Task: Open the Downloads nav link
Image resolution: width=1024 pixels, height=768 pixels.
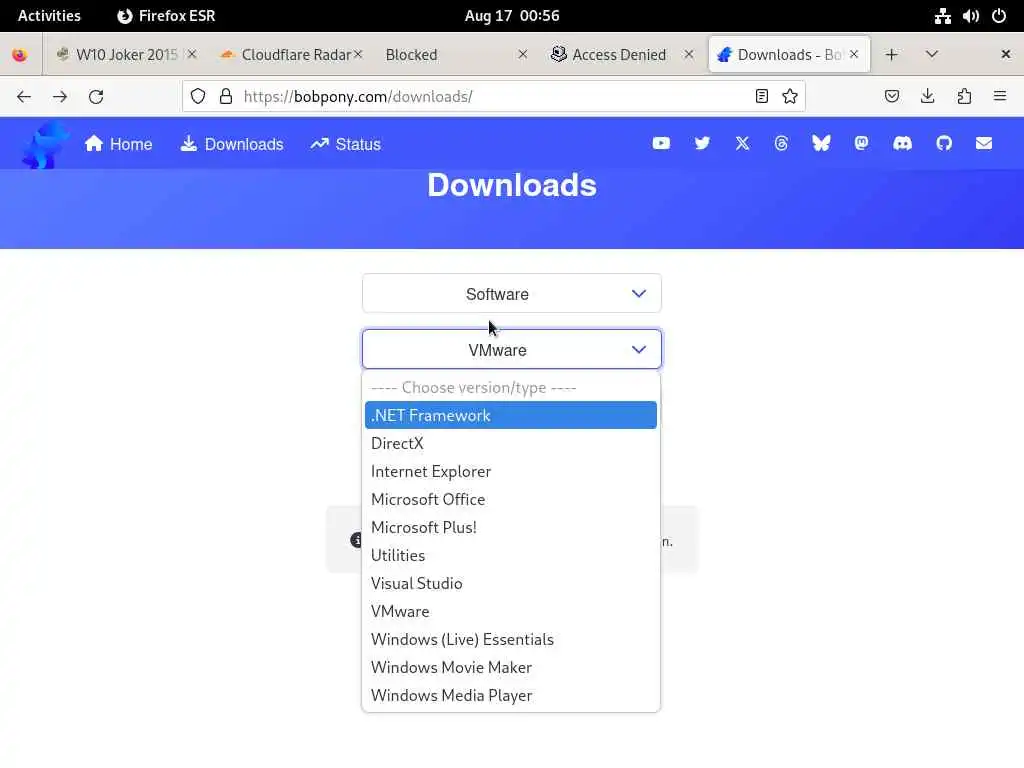Action: coord(232,144)
